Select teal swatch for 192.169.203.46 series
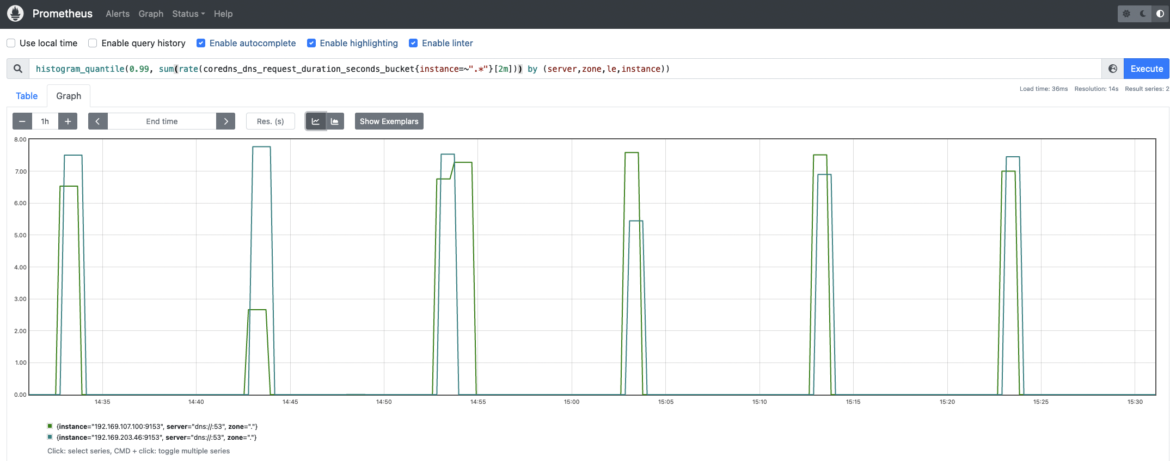This screenshot has width=1170, height=461. click(49, 436)
